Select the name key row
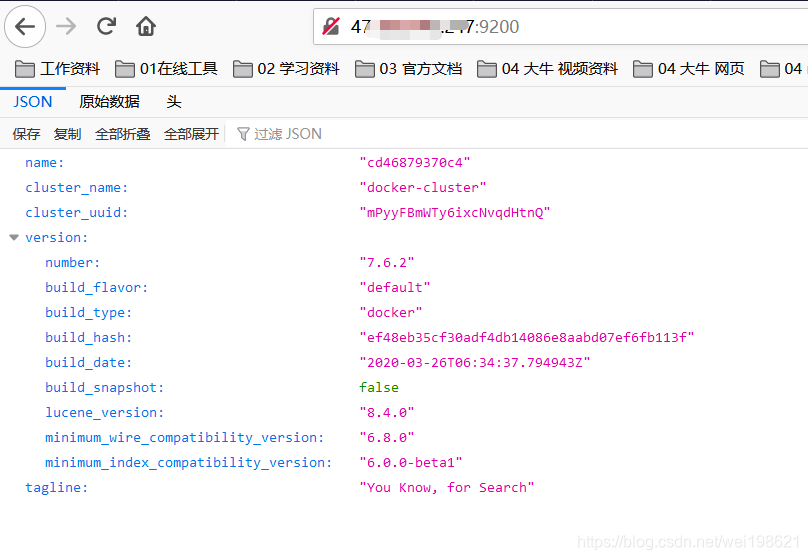This screenshot has height=560, width=808. point(45,163)
